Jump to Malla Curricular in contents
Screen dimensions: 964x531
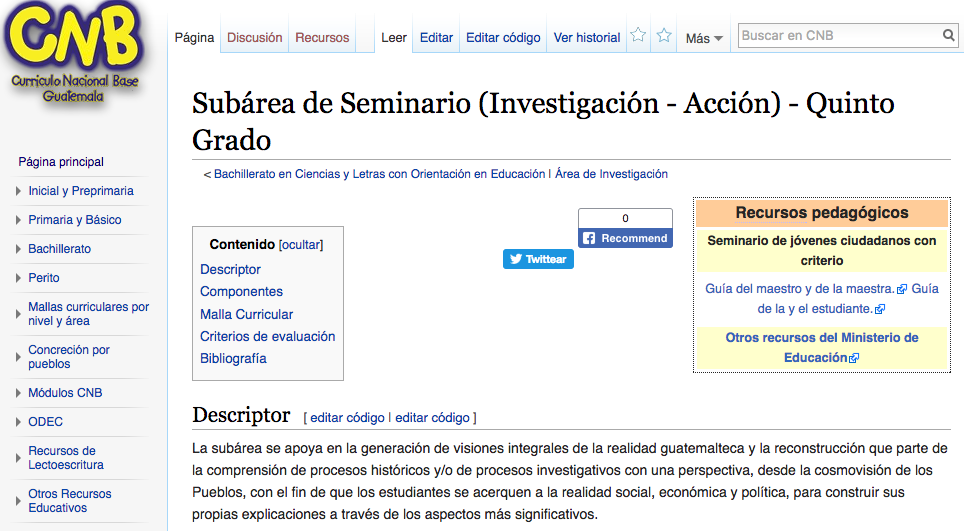pyautogui.click(x=247, y=314)
